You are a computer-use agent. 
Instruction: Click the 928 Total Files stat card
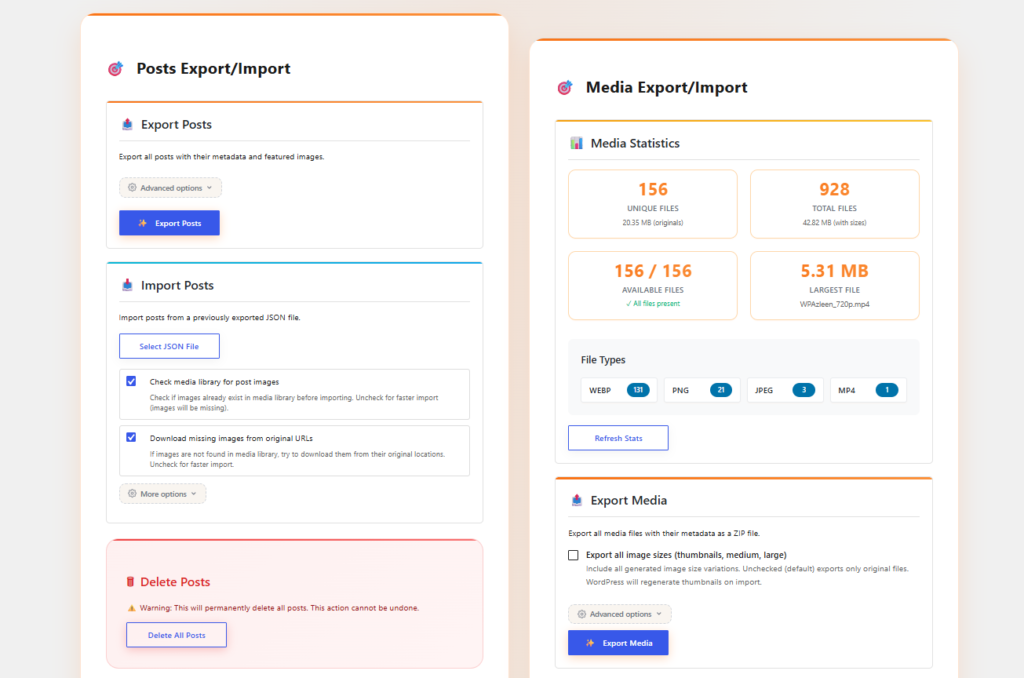[x=835, y=204]
